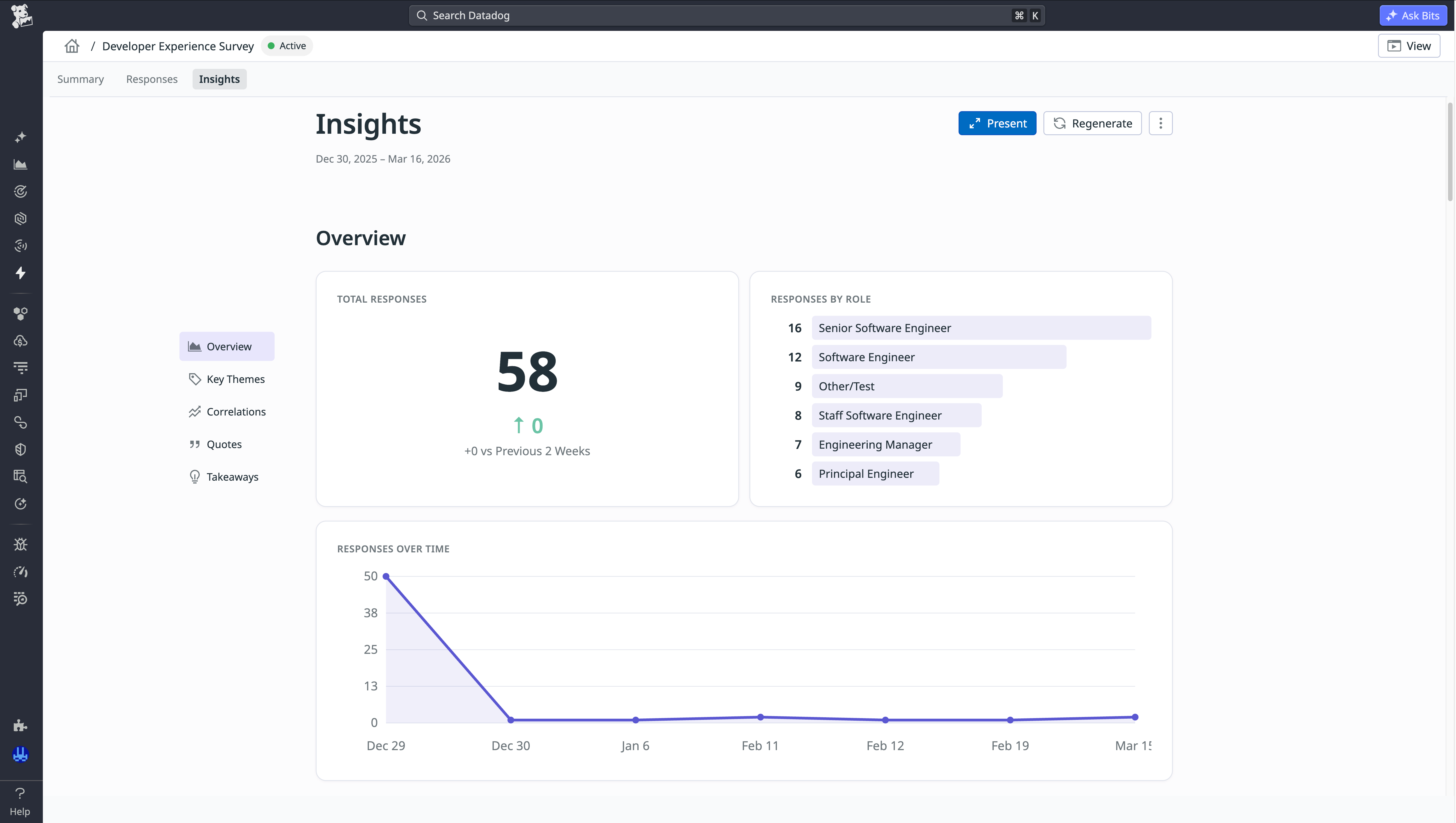Image resolution: width=1456 pixels, height=823 pixels.
Task: Open the cloud cost dollar icon in sidebar
Action: pyautogui.click(x=20, y=340)
